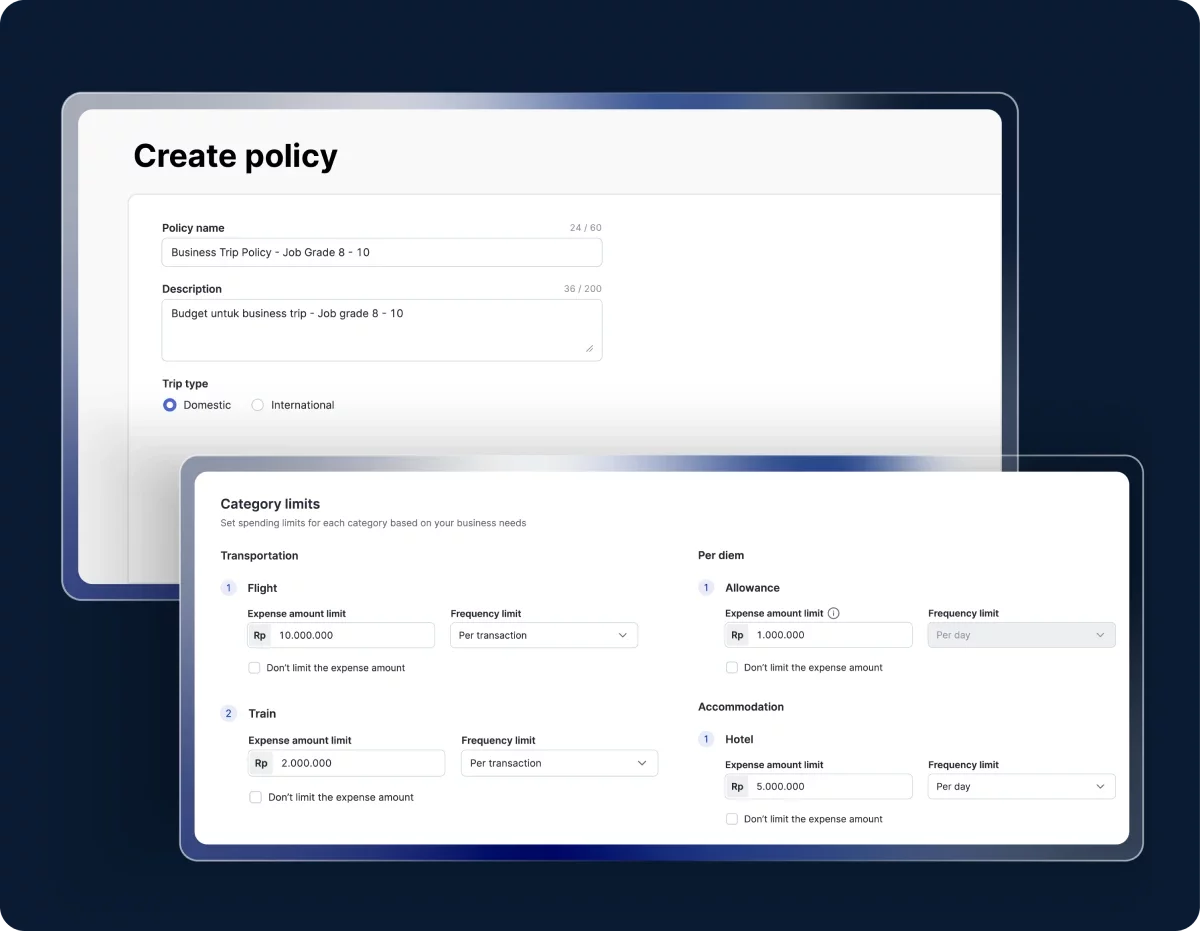Screen dimensions: 1200x931
Task: Open the Flight frequency limit dropdown
Action: 543,635
